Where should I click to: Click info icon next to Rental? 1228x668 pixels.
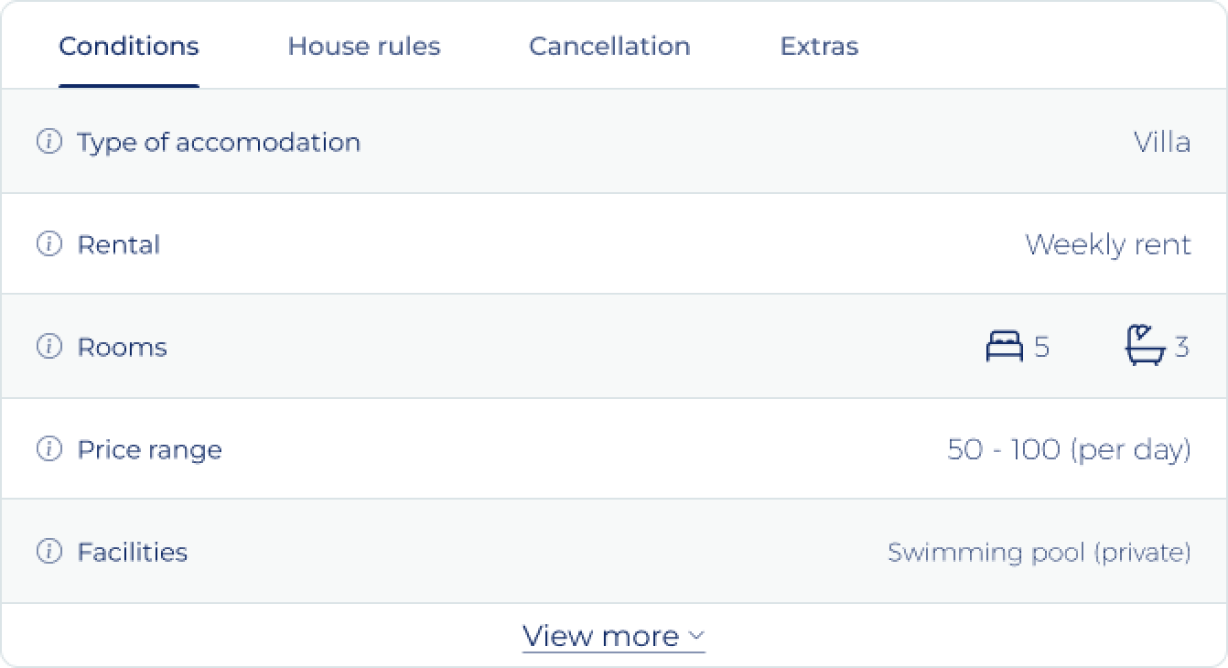(49, 244)
